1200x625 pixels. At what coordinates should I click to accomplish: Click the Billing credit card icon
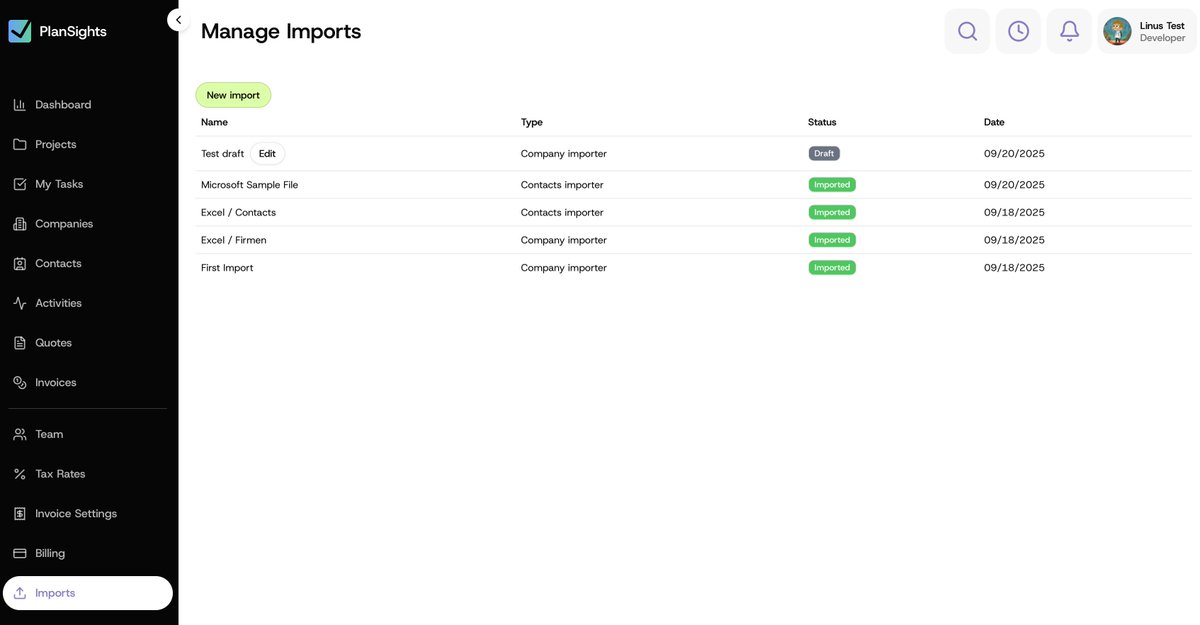click(20, 554)
